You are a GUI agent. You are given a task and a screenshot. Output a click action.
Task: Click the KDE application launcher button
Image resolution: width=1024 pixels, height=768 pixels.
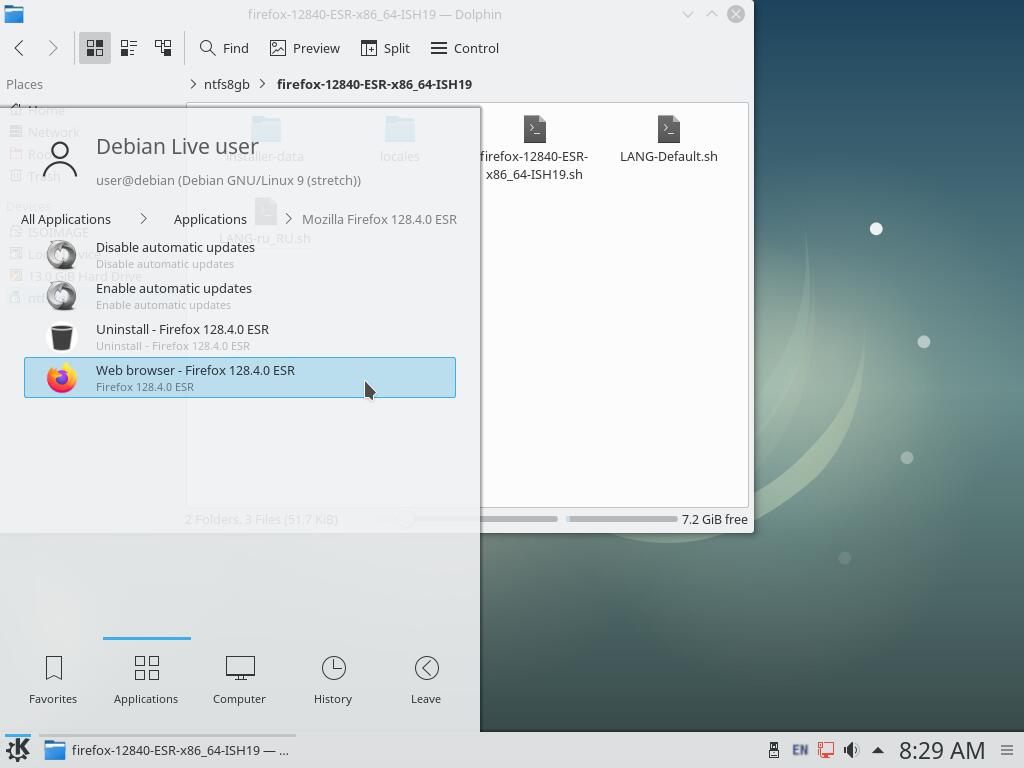click(x=18, y=750)
